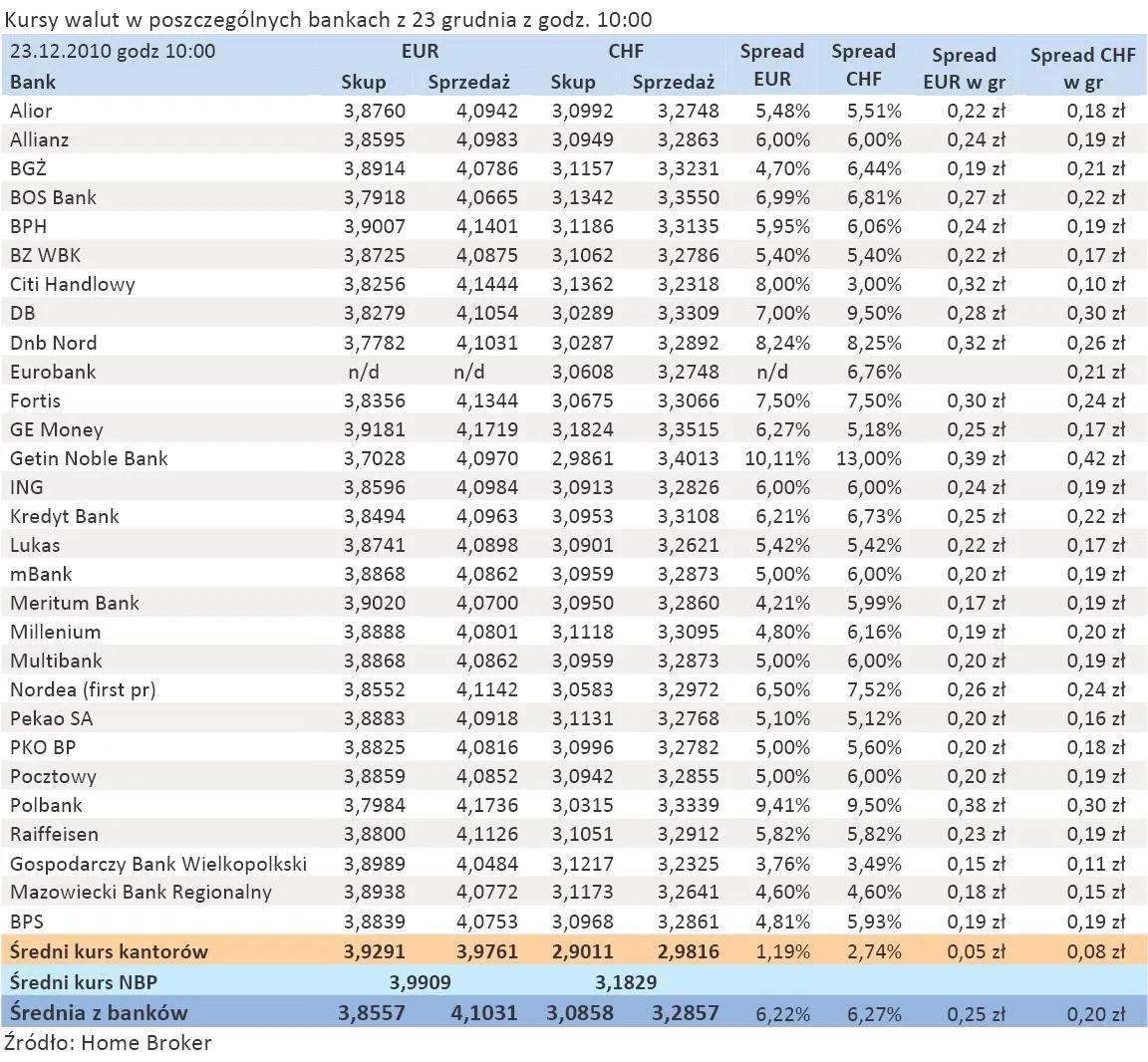Click the Spread EUR column header
Screen dimensions: 1148x1062
[771, 65]
